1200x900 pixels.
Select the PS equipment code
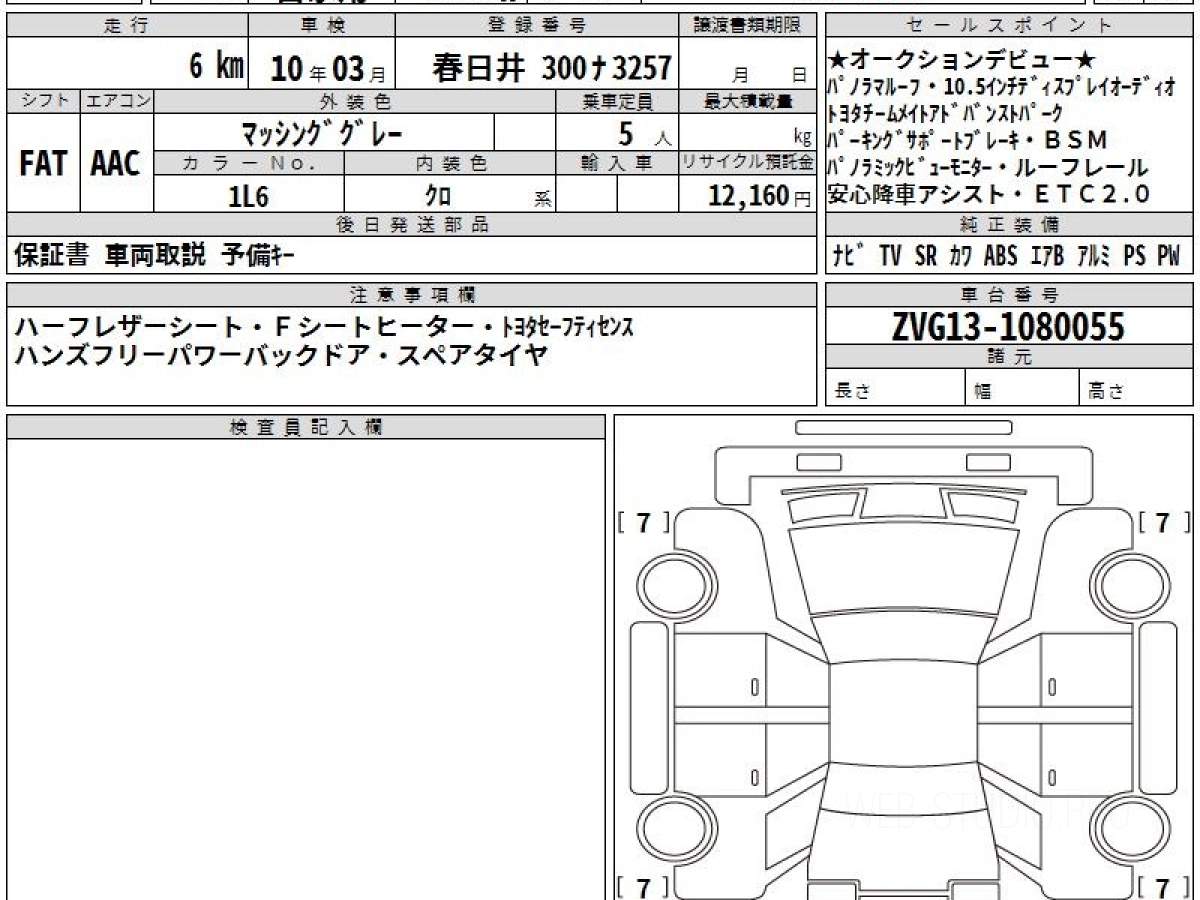click(1134, 256)
